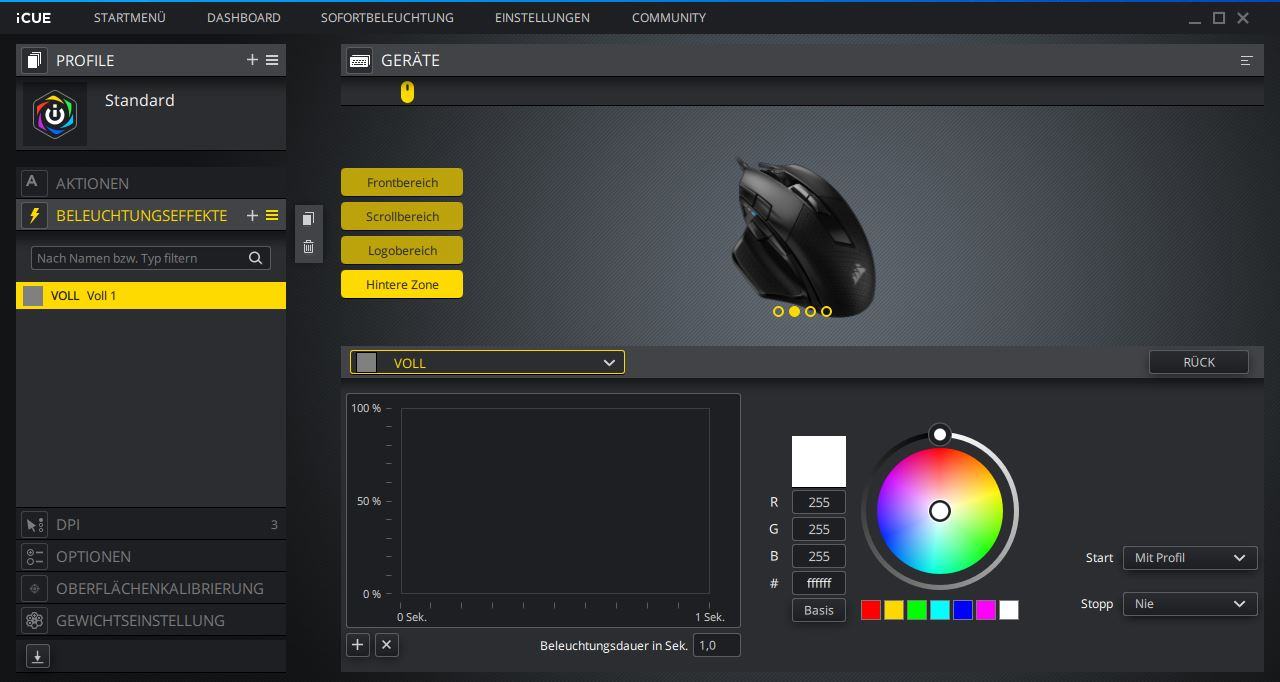Image resolution: width=1280 pixels, height=682 pixels.
Task: Add a new Beleuchtungseffekte lighting effect
Action: pyautogui.click(x=252, y=215)
